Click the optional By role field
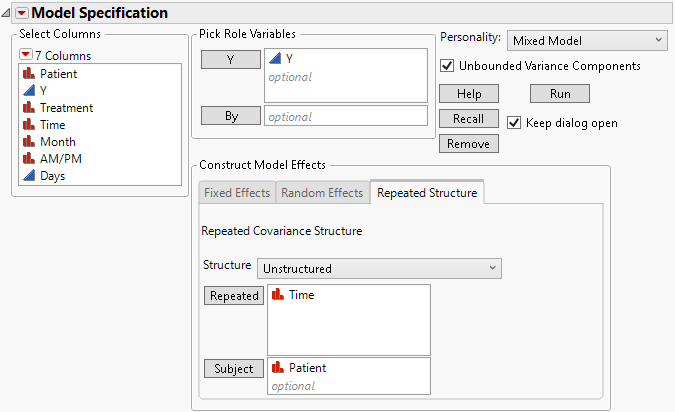Screen dimensions: 675x412 (345, 116)
